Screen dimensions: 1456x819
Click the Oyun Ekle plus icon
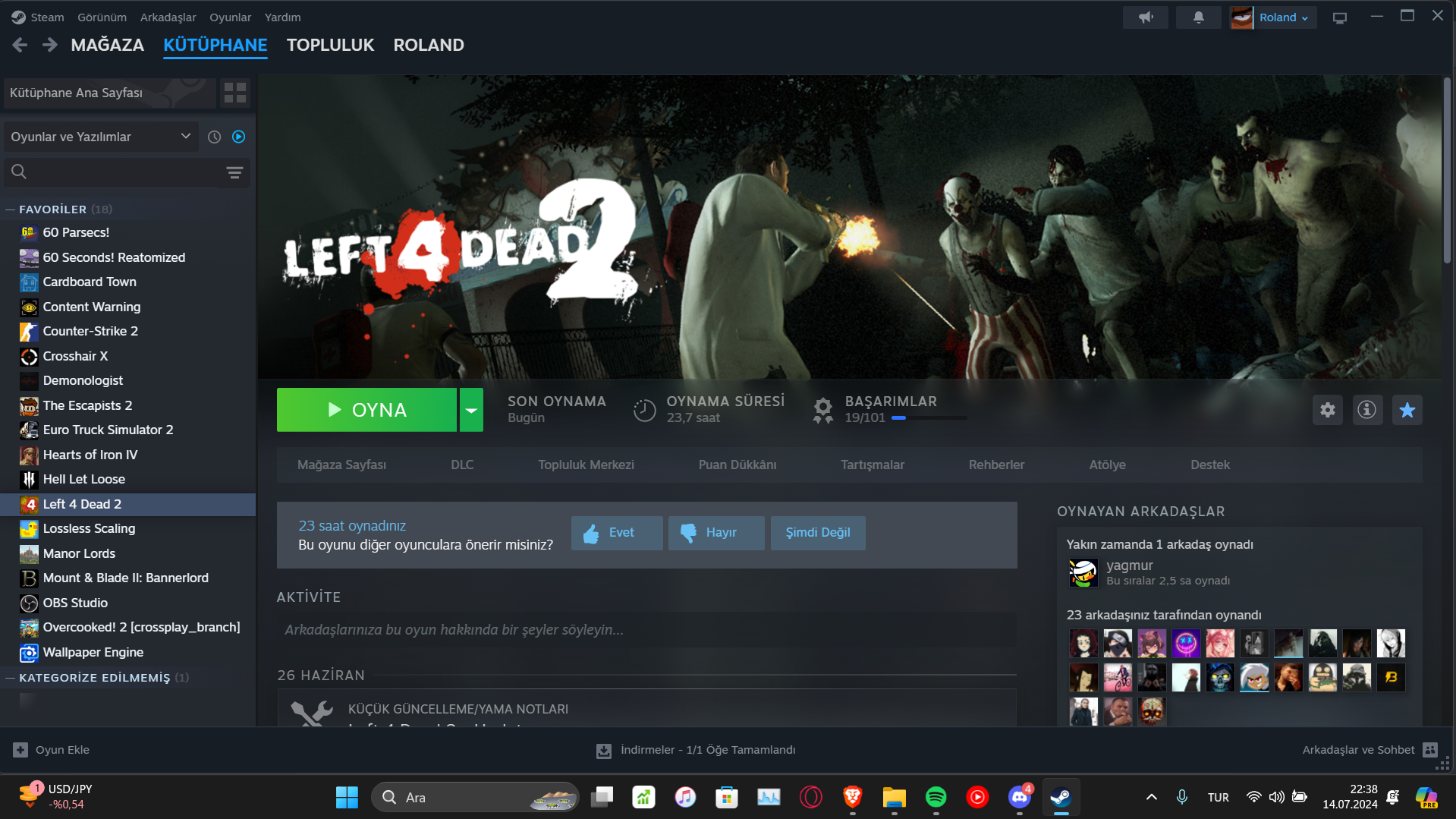click(20, 750)
